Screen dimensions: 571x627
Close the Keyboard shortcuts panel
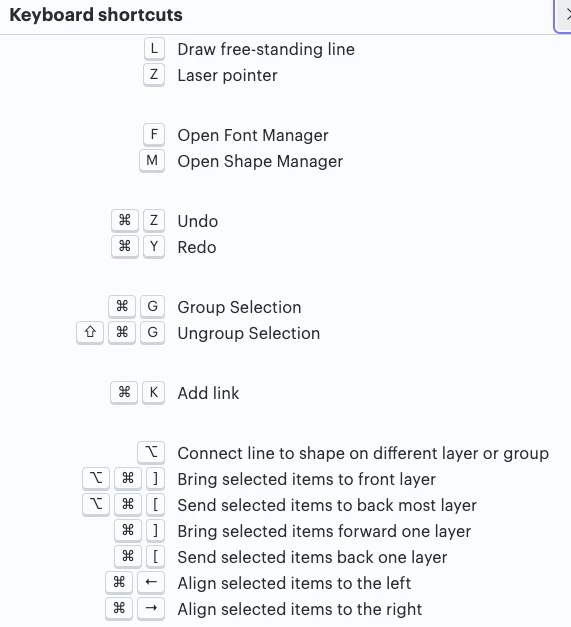pos(565,15)
